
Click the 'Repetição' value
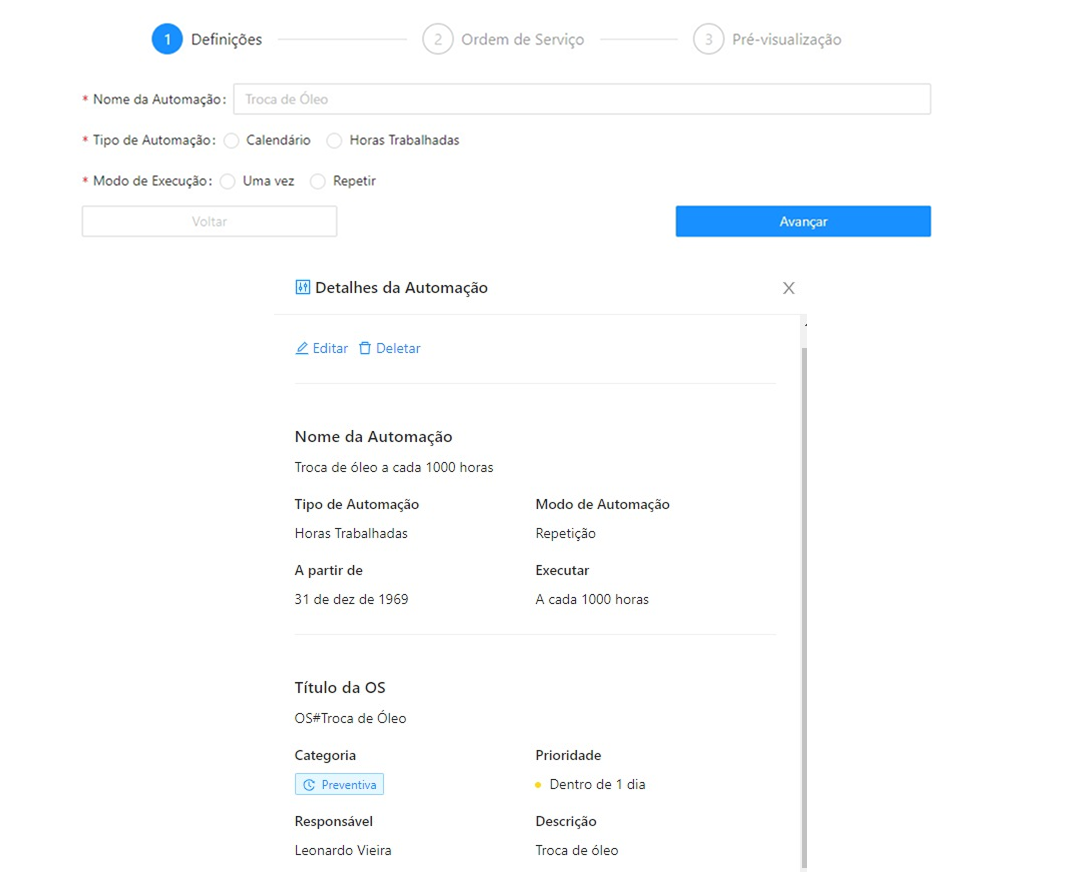565,533
